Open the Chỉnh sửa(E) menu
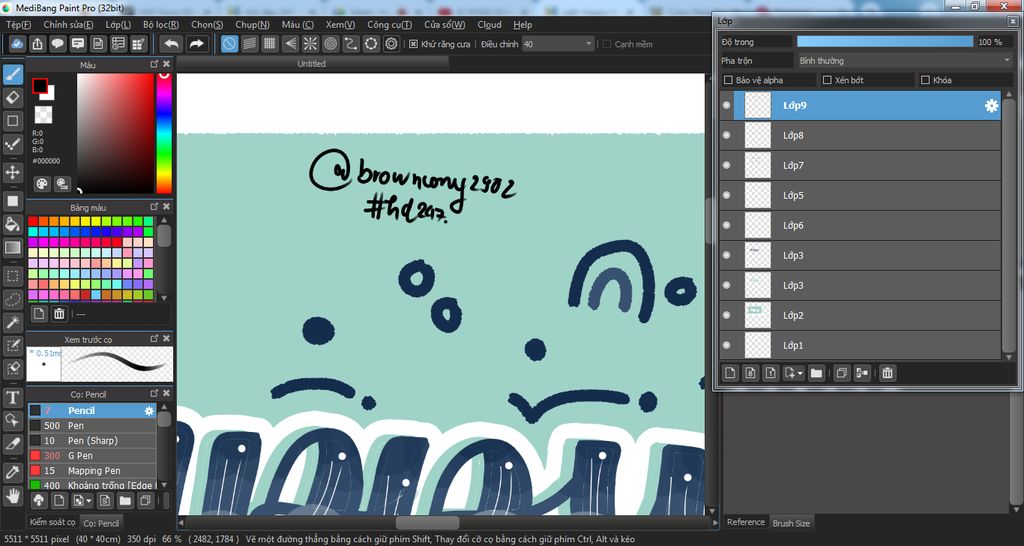The height and width of the screenshot is (546, 1024). tap(68, 25)
